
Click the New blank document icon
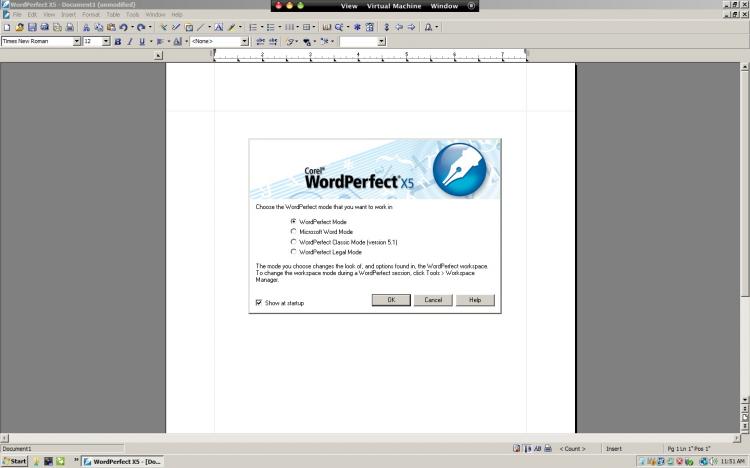[7, 27]
